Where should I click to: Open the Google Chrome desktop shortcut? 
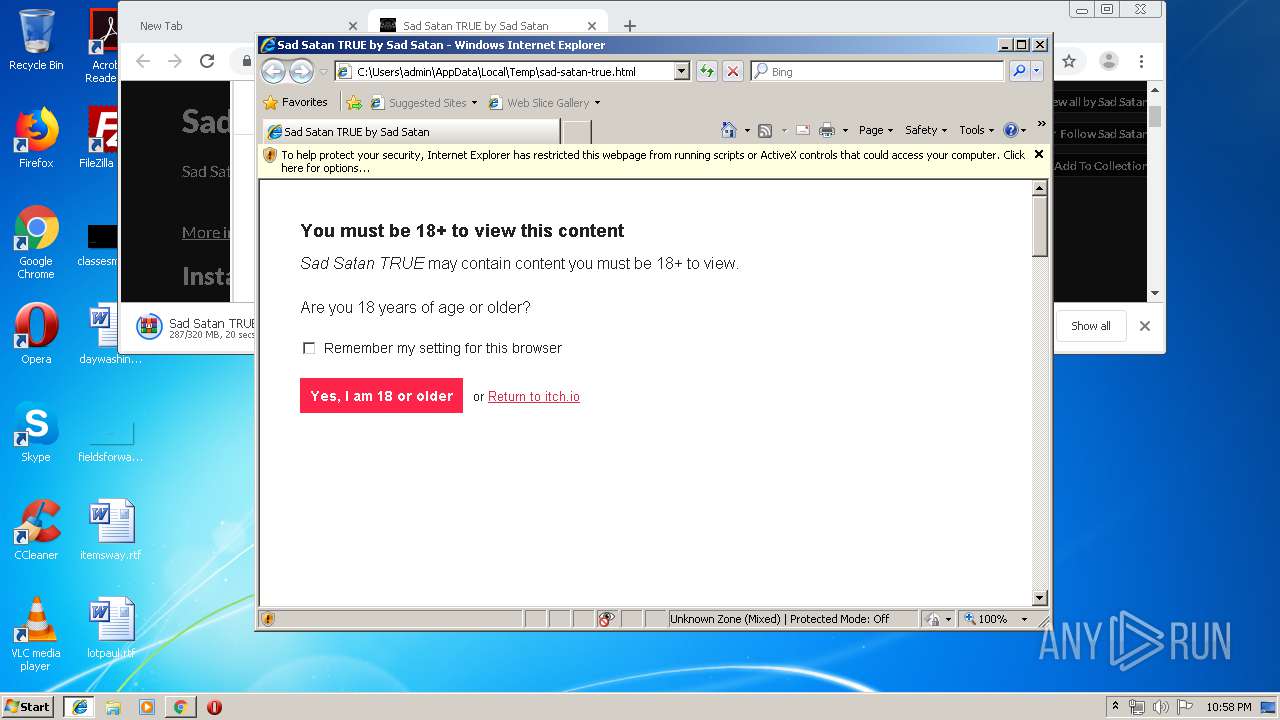coord(36,243)
